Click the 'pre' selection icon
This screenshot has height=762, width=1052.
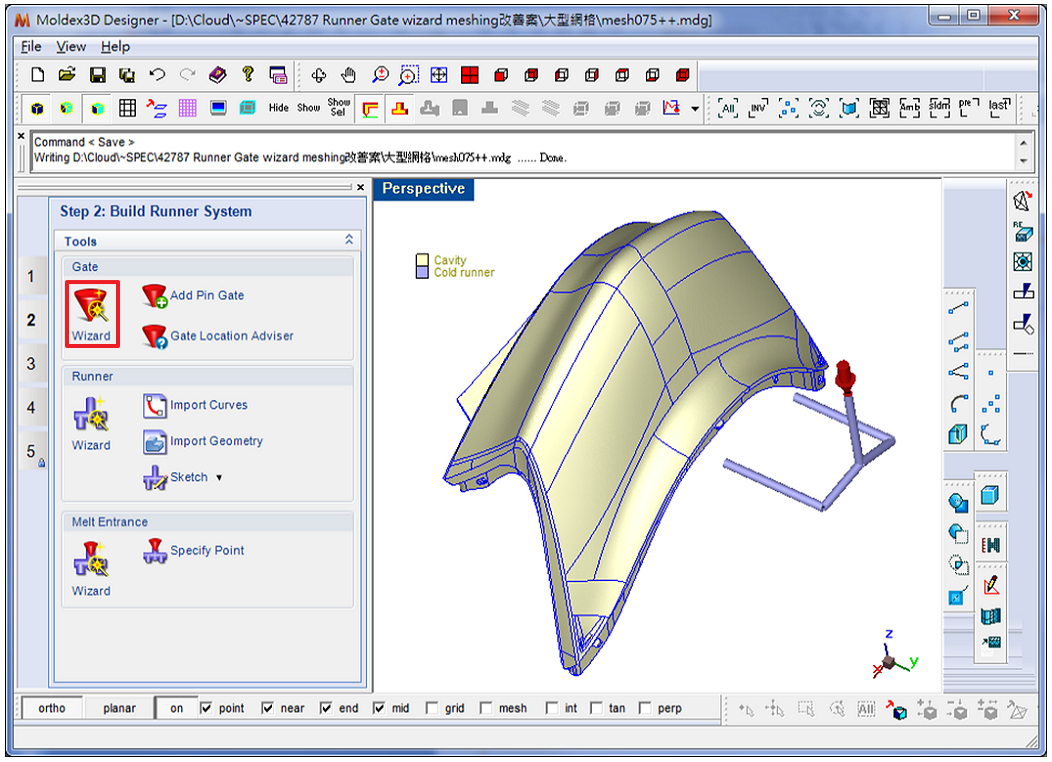(x=968, y=107)
